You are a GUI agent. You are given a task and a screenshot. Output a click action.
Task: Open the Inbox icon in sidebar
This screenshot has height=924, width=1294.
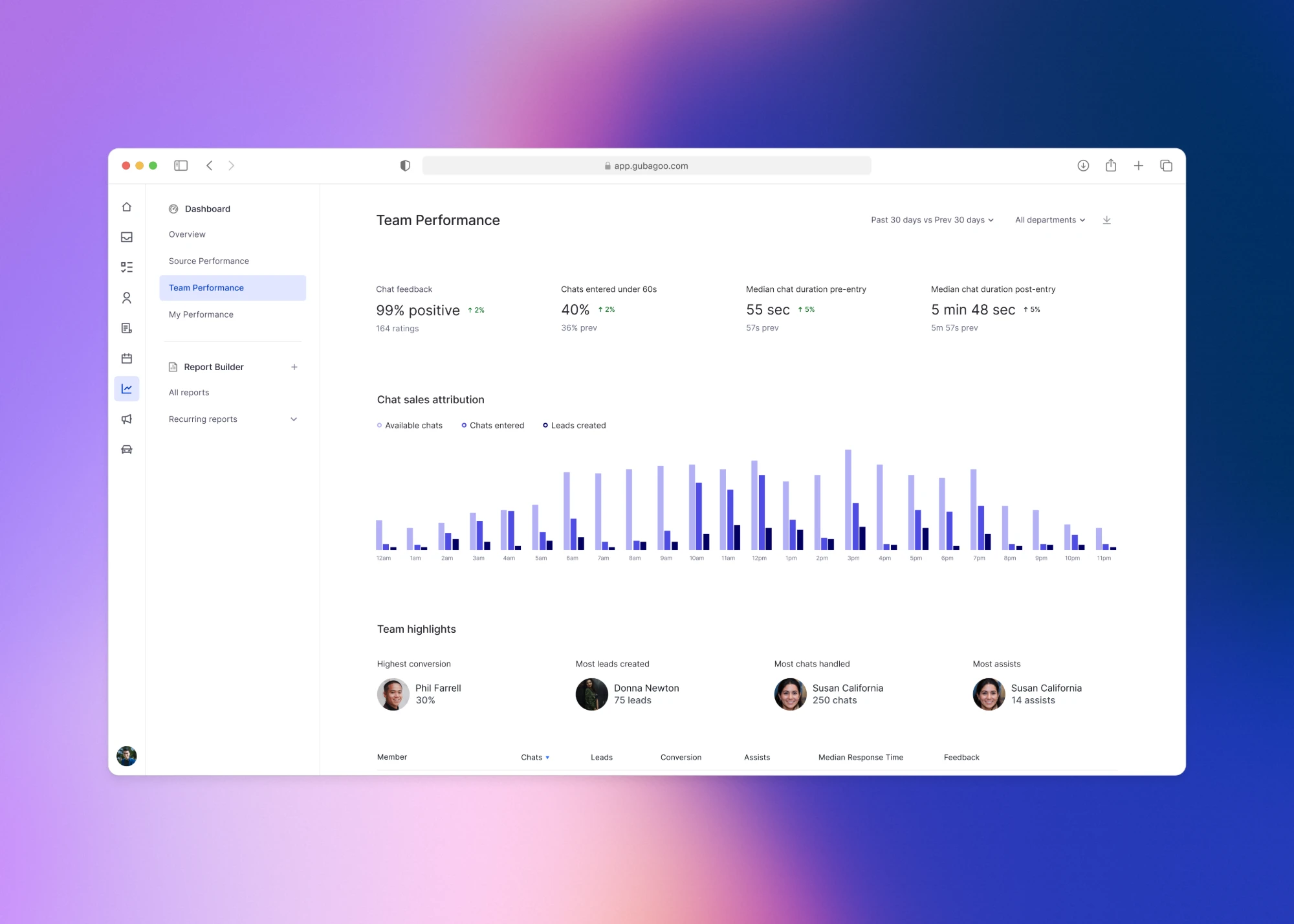[127, 237]
